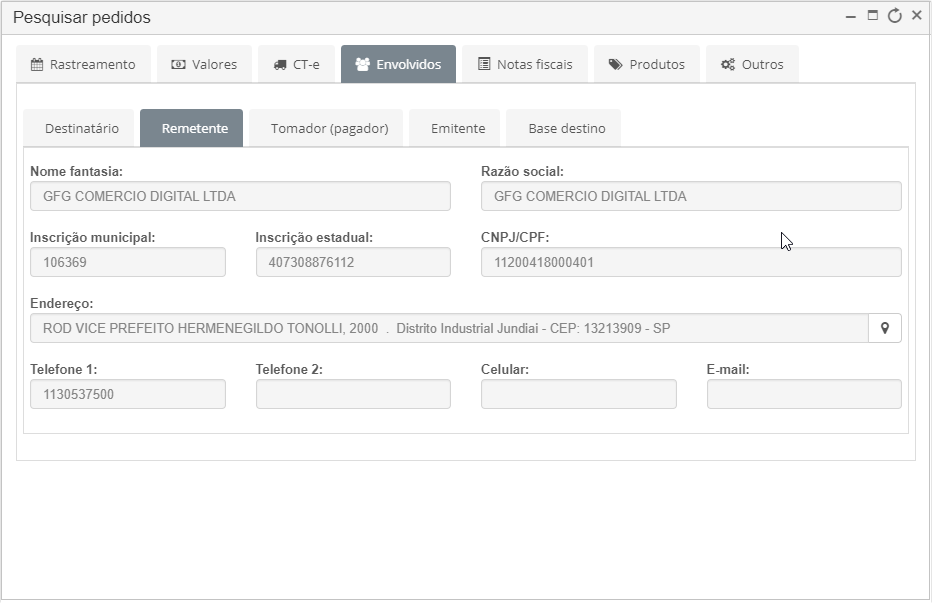Click the Endereço field
The image size is (932, 603).
pyautogui.click(x=449, y=328)
